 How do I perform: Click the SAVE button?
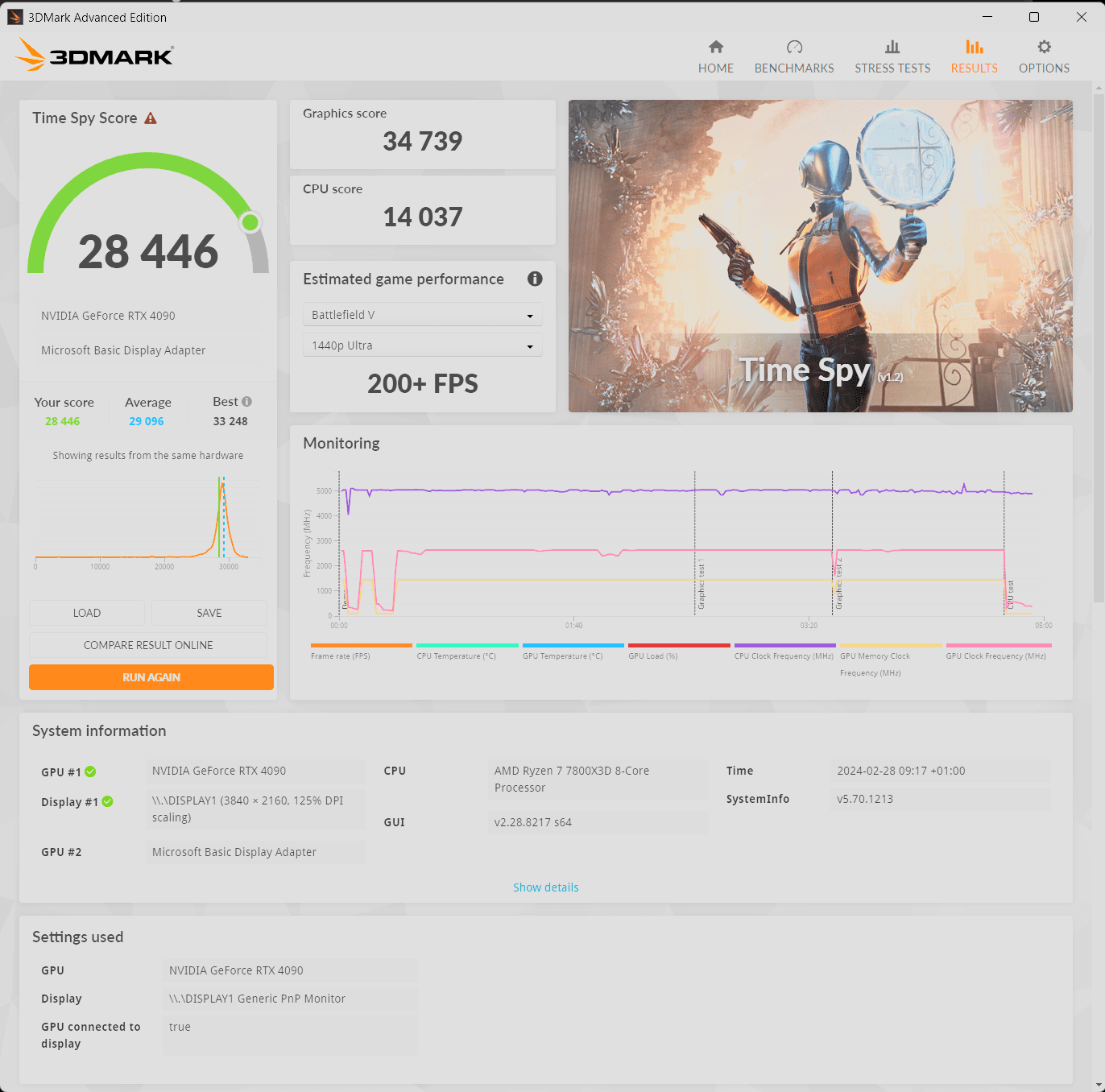209,613
